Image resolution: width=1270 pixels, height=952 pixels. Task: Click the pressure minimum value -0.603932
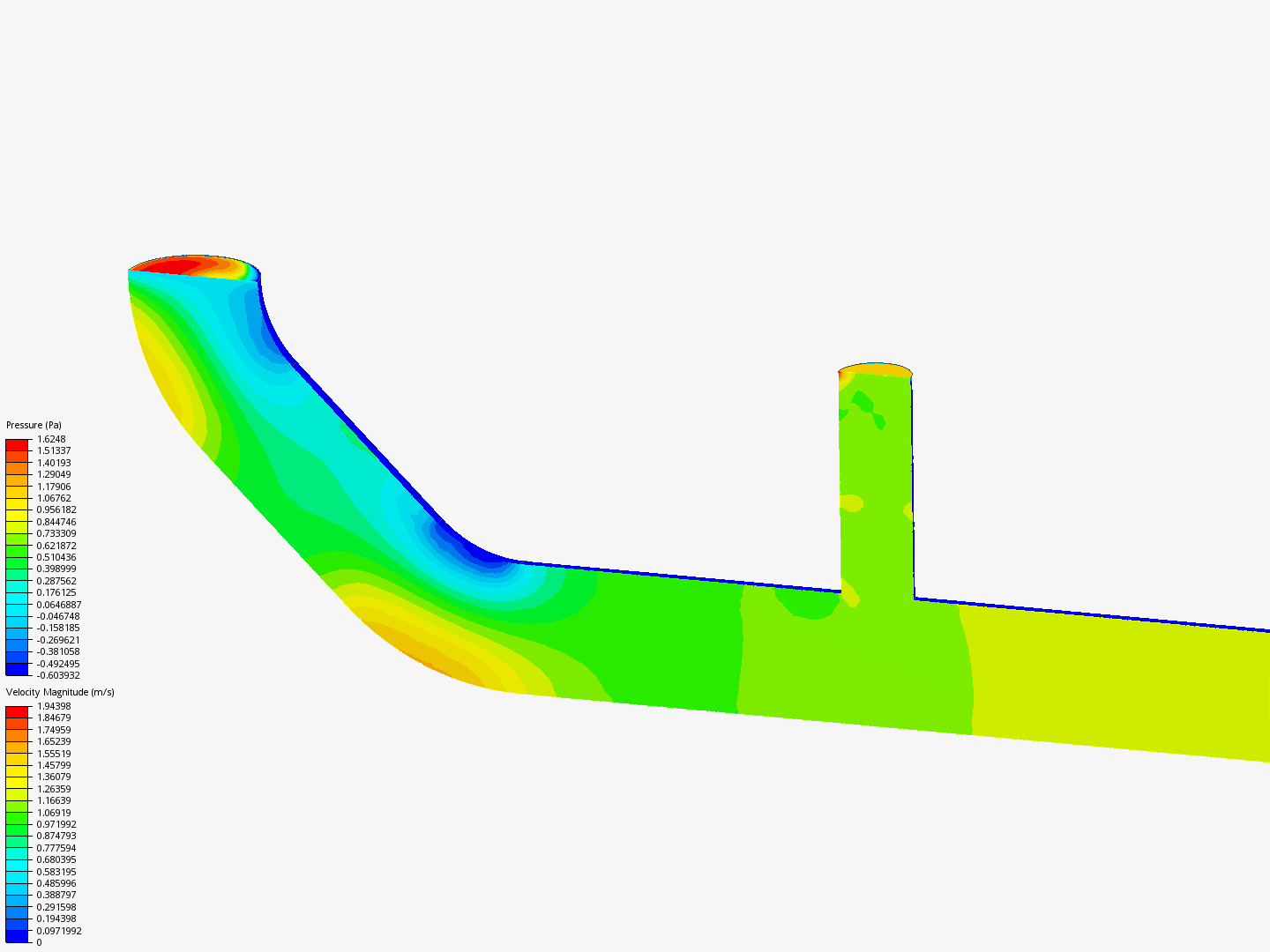coord(58,675)
